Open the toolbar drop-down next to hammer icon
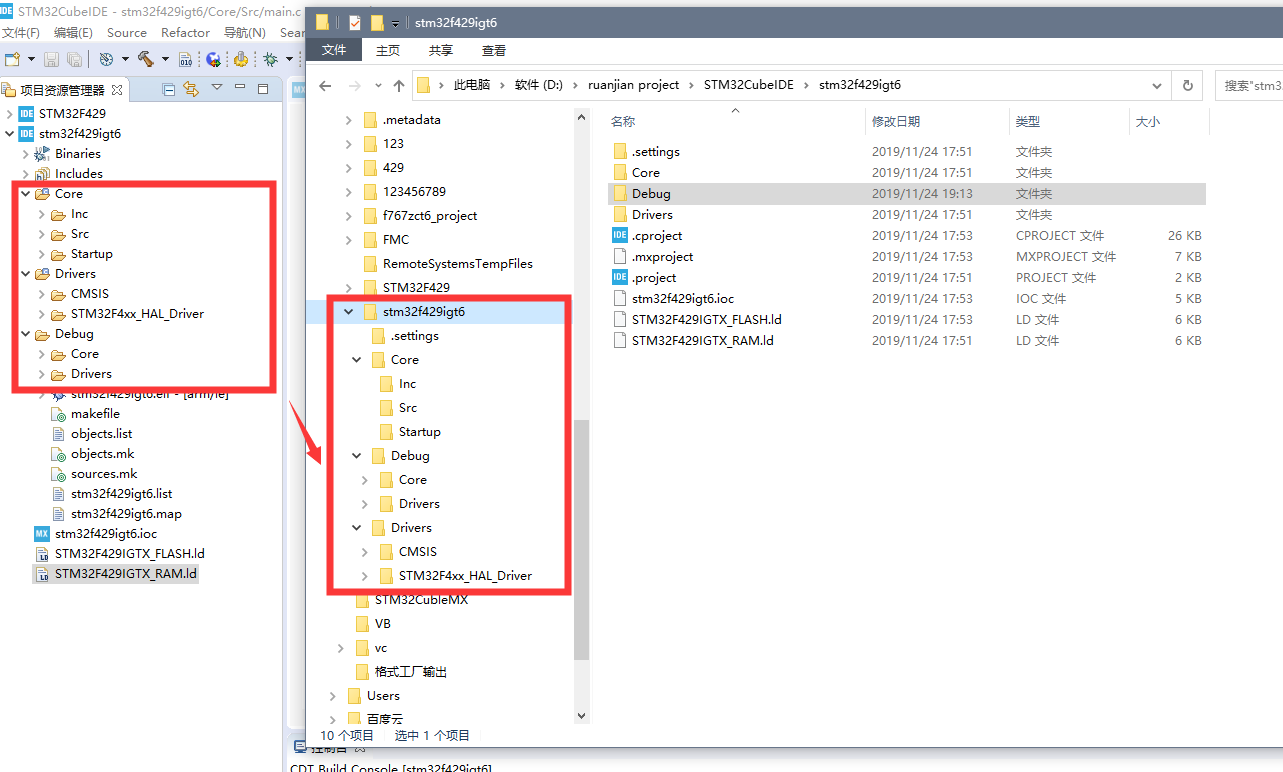1283x772 pixels. pyautogui.click(x=165, y=59)
